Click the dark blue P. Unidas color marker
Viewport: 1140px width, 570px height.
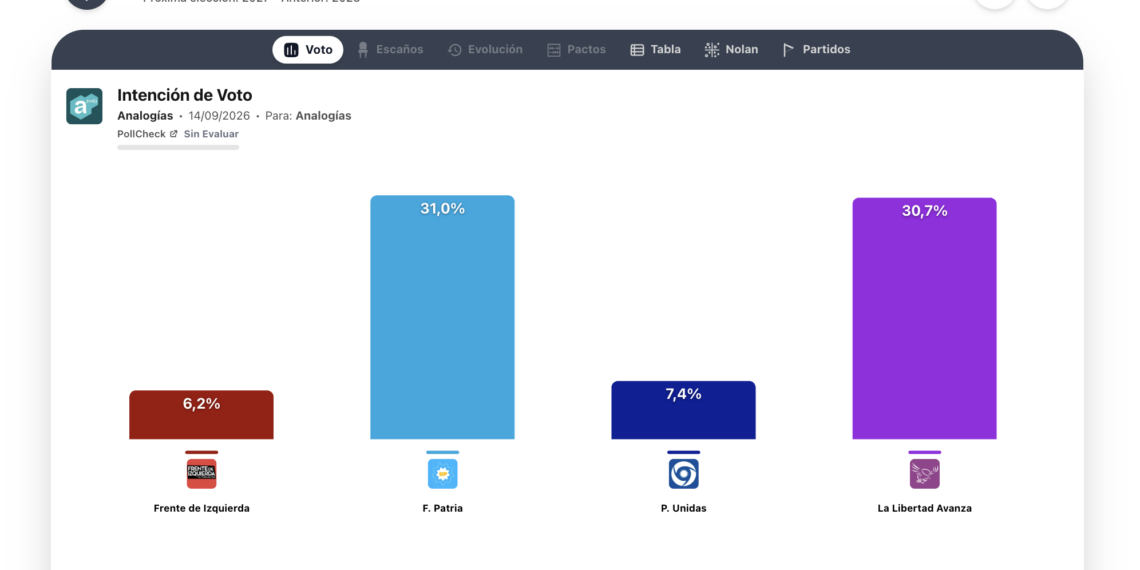pyautogui.click(x=683, y=452)
